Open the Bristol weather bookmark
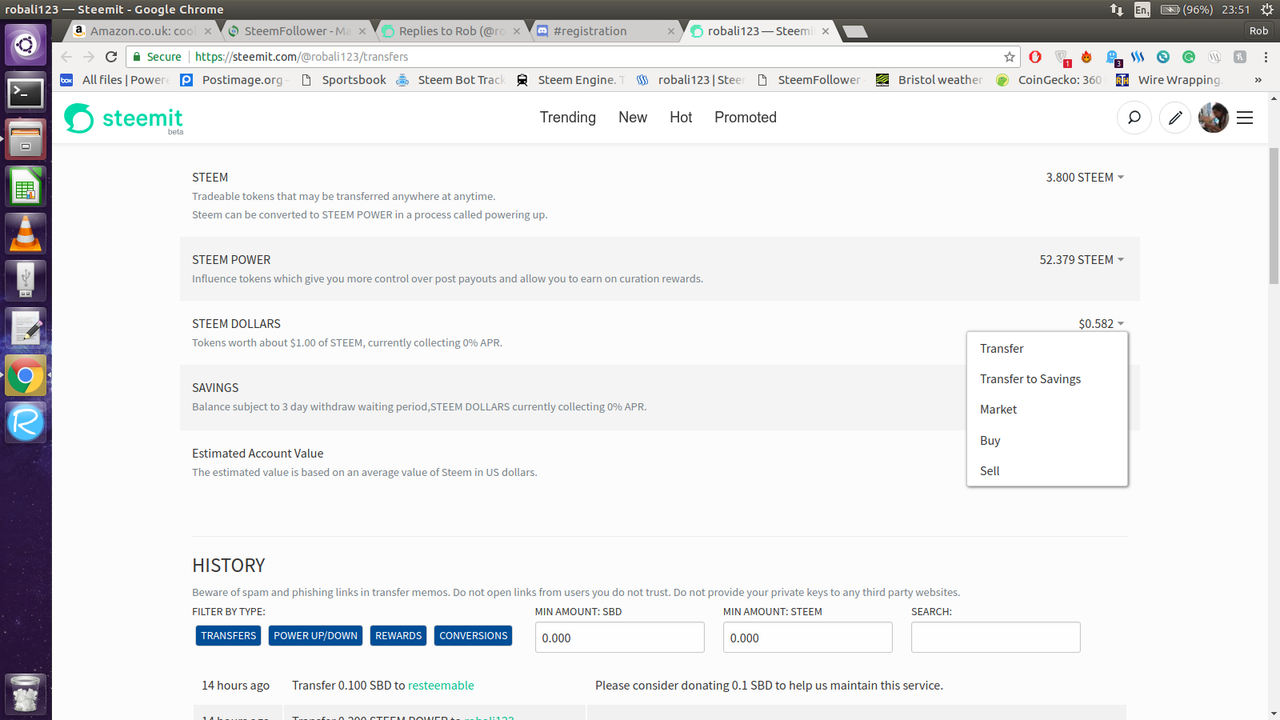 point(930,80)
